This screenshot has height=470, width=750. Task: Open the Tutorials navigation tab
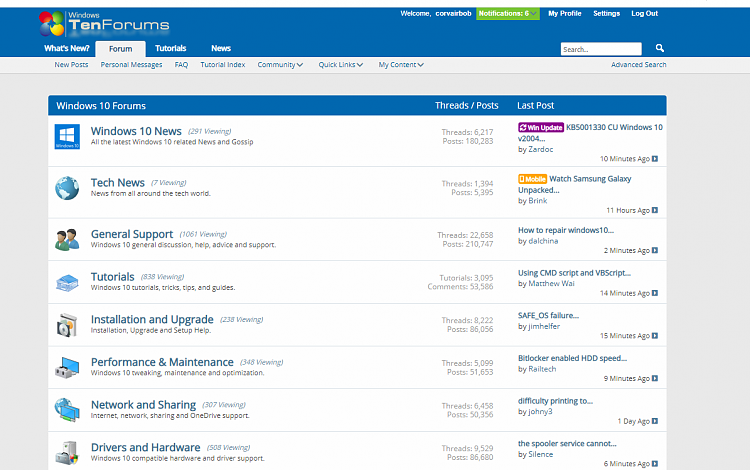pyautogui.click(x=170, y=48)
